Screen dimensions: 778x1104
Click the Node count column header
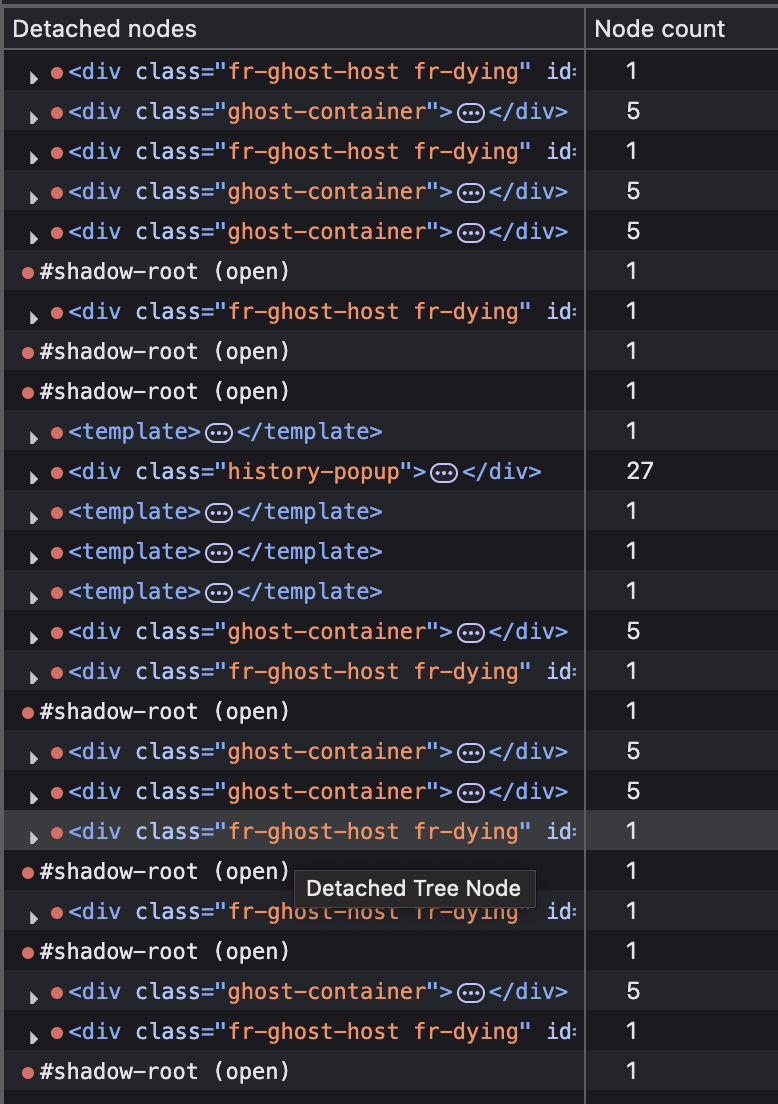tap(660, 29)
